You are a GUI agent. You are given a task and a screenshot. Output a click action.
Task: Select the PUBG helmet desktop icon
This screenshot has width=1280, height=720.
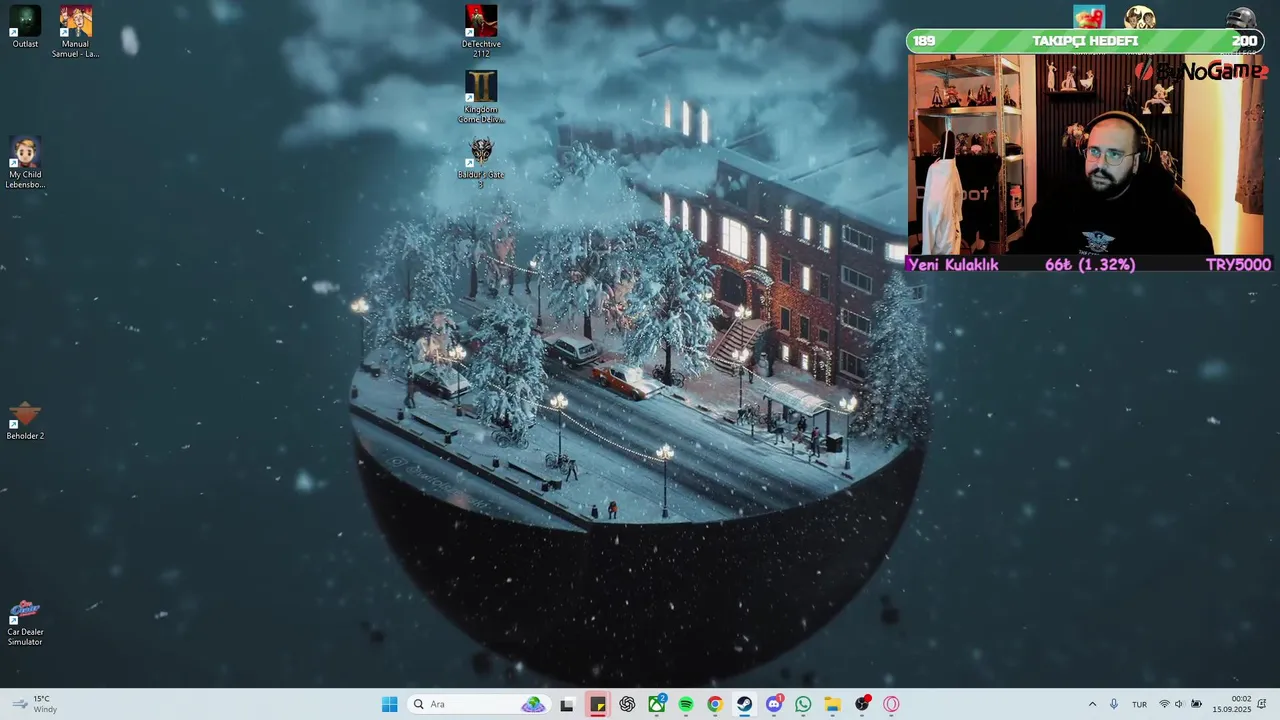coord(1240,17)
